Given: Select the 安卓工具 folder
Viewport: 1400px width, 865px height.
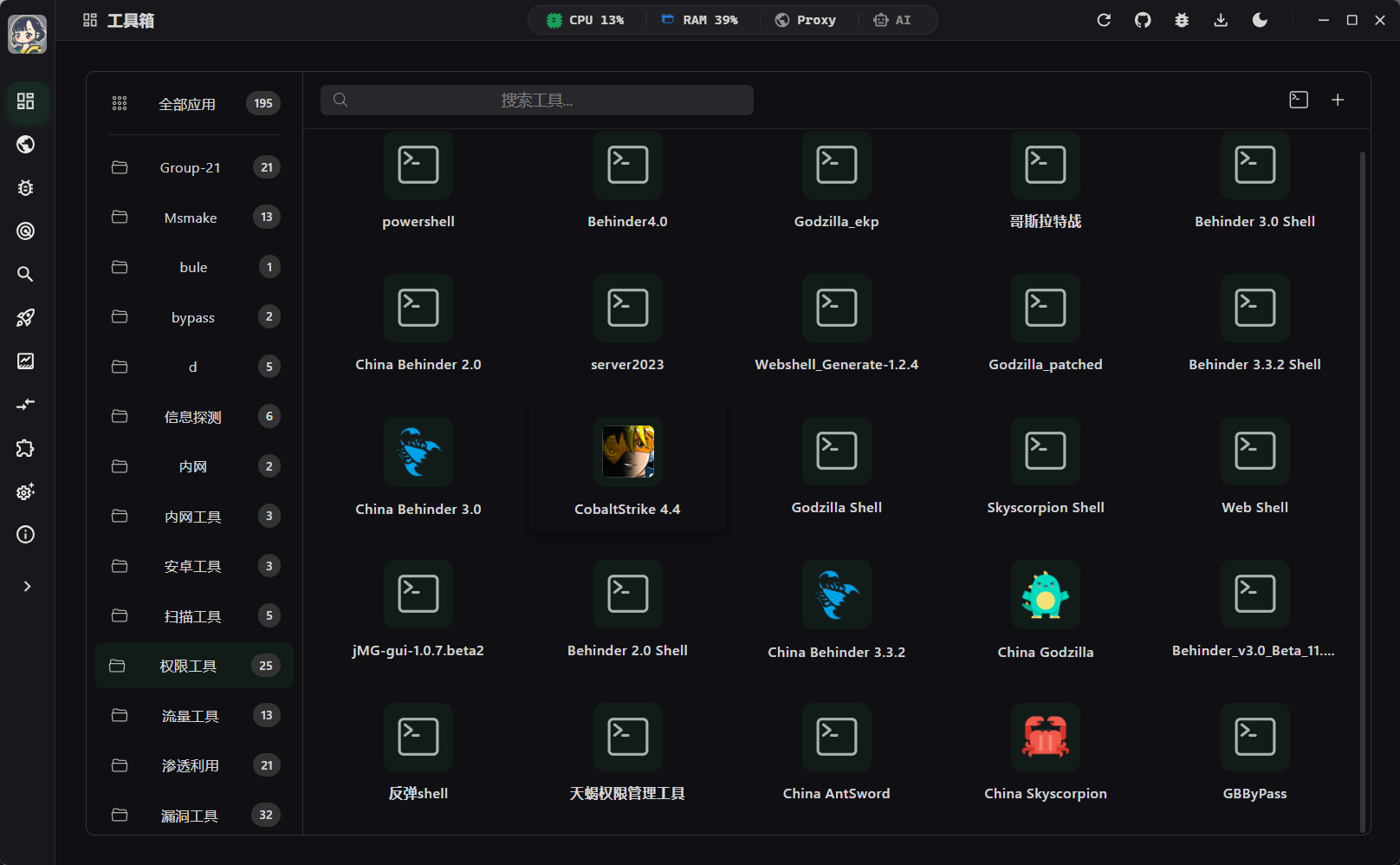Looking at the screenshot, I should coord(194,566).
